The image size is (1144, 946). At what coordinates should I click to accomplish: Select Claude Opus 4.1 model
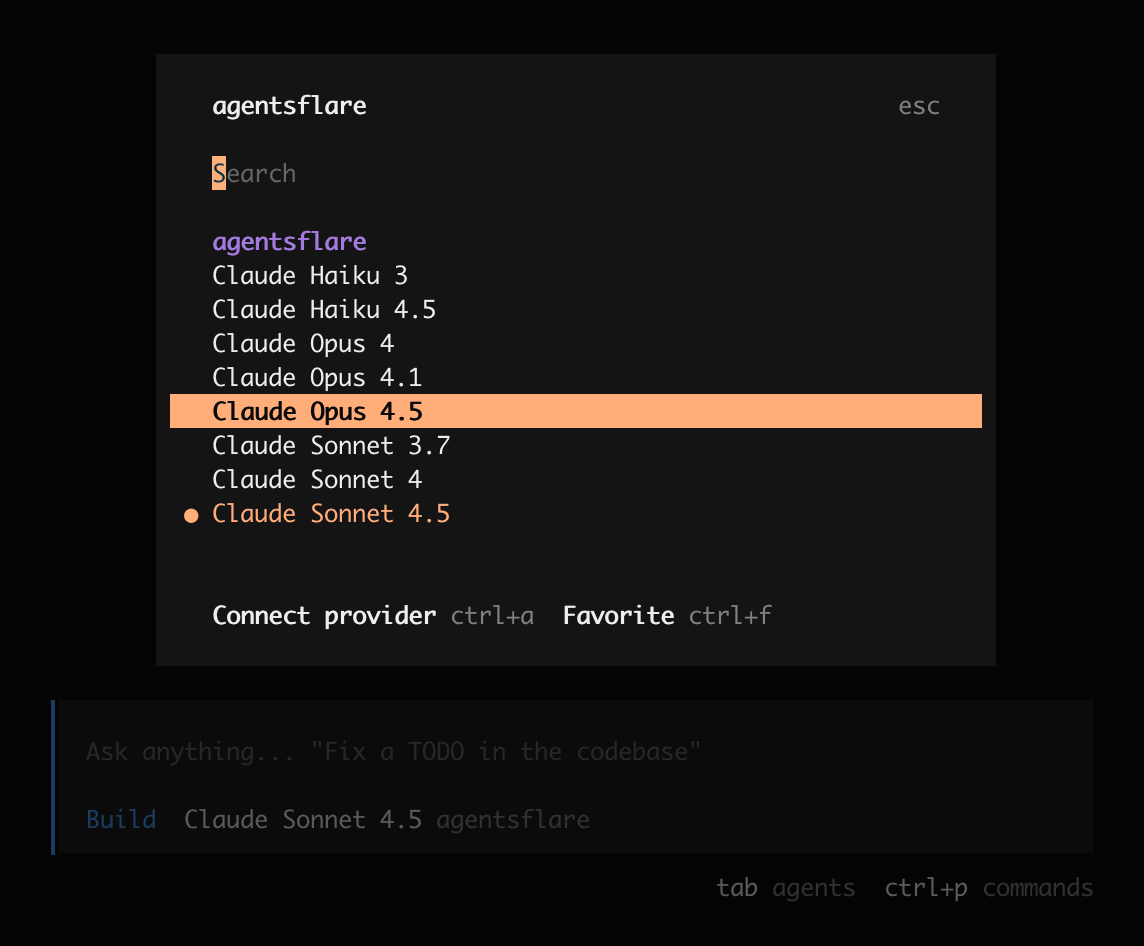coord(317,377)
